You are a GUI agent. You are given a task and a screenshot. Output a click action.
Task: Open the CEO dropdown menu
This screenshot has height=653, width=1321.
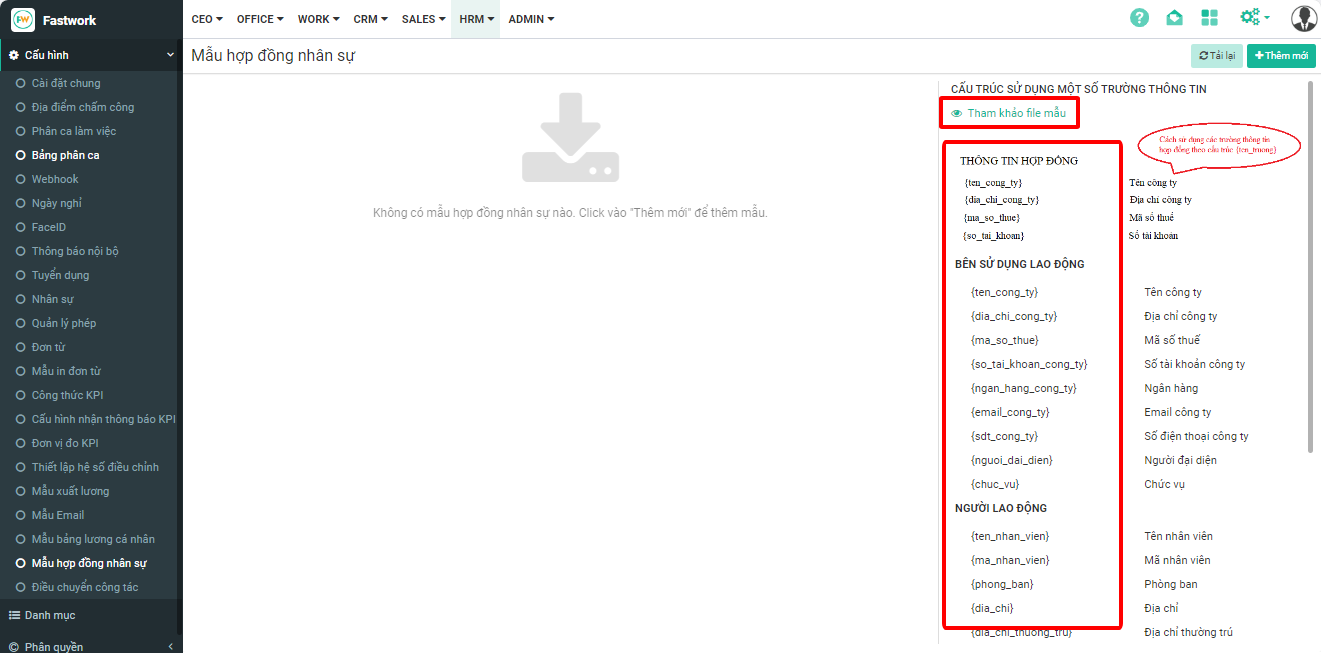click(x=207, y=19)
